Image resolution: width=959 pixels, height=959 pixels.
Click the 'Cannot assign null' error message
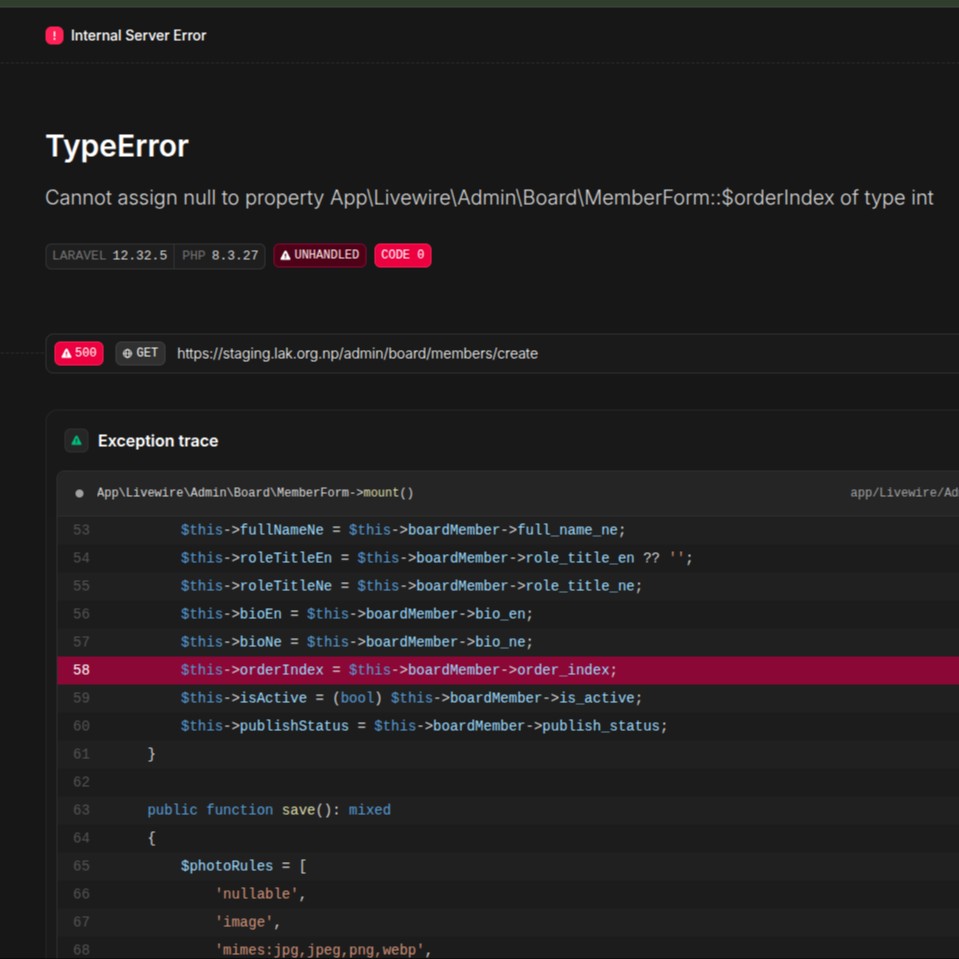pos(489,198)
